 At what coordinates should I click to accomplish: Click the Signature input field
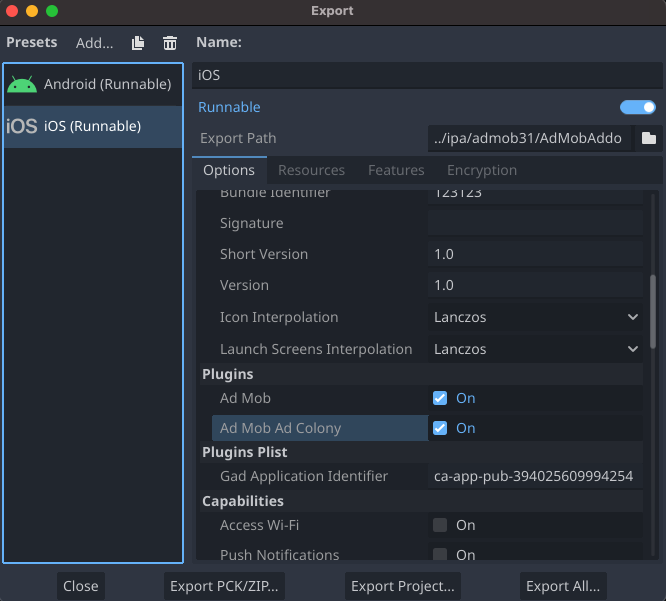[536, 223]
